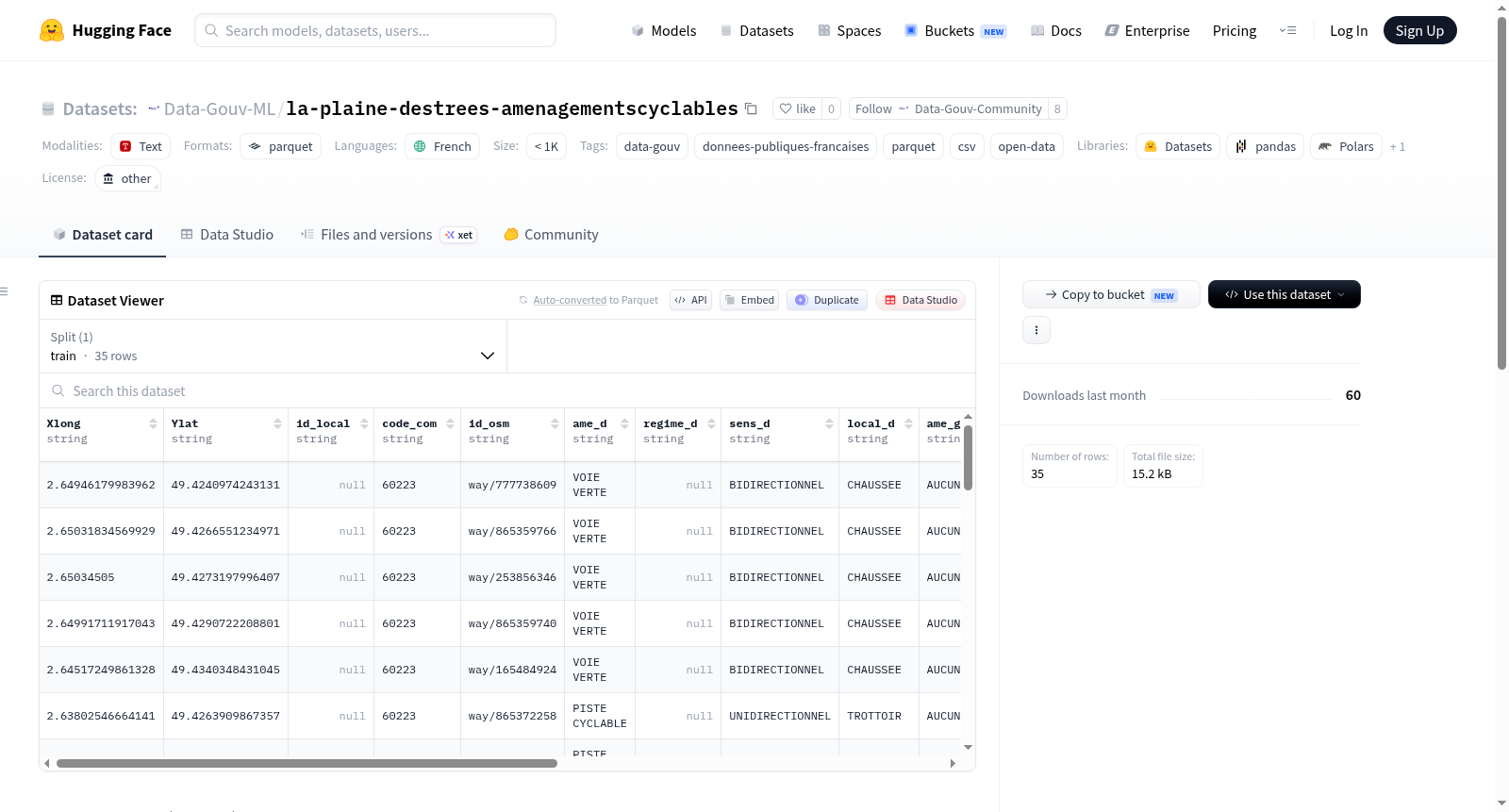Click the French language tag
The height and width of the screenshot is (812, 1509).
click(442, 146)
